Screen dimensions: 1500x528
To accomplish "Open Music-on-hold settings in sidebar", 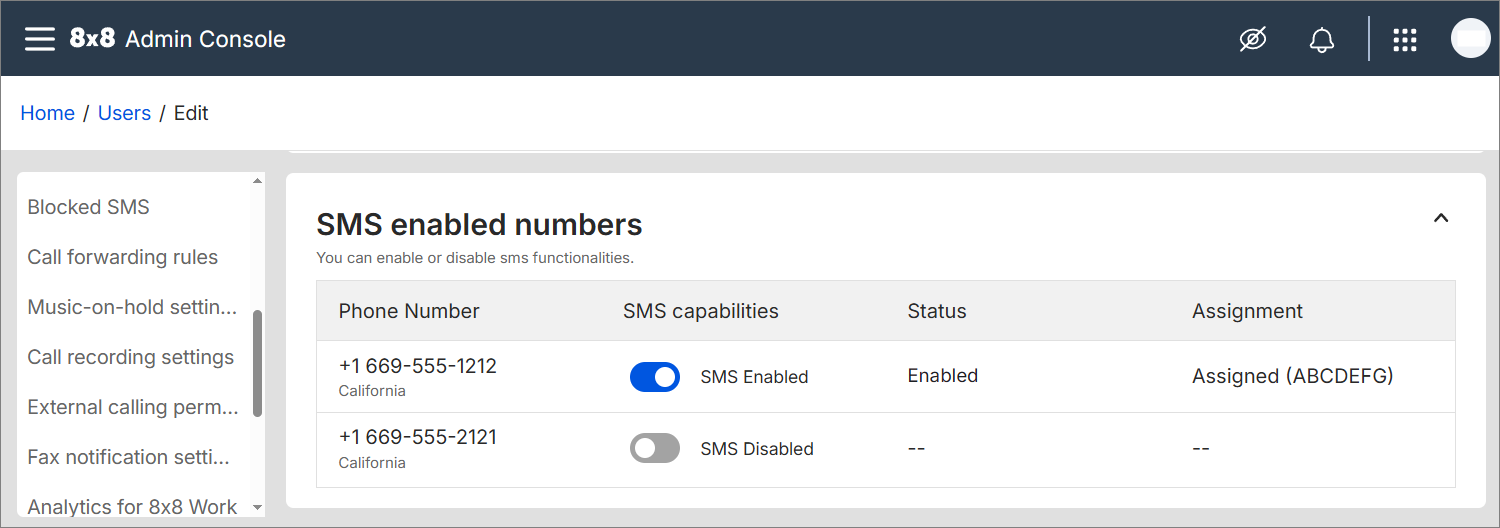I will click(132, 307).
